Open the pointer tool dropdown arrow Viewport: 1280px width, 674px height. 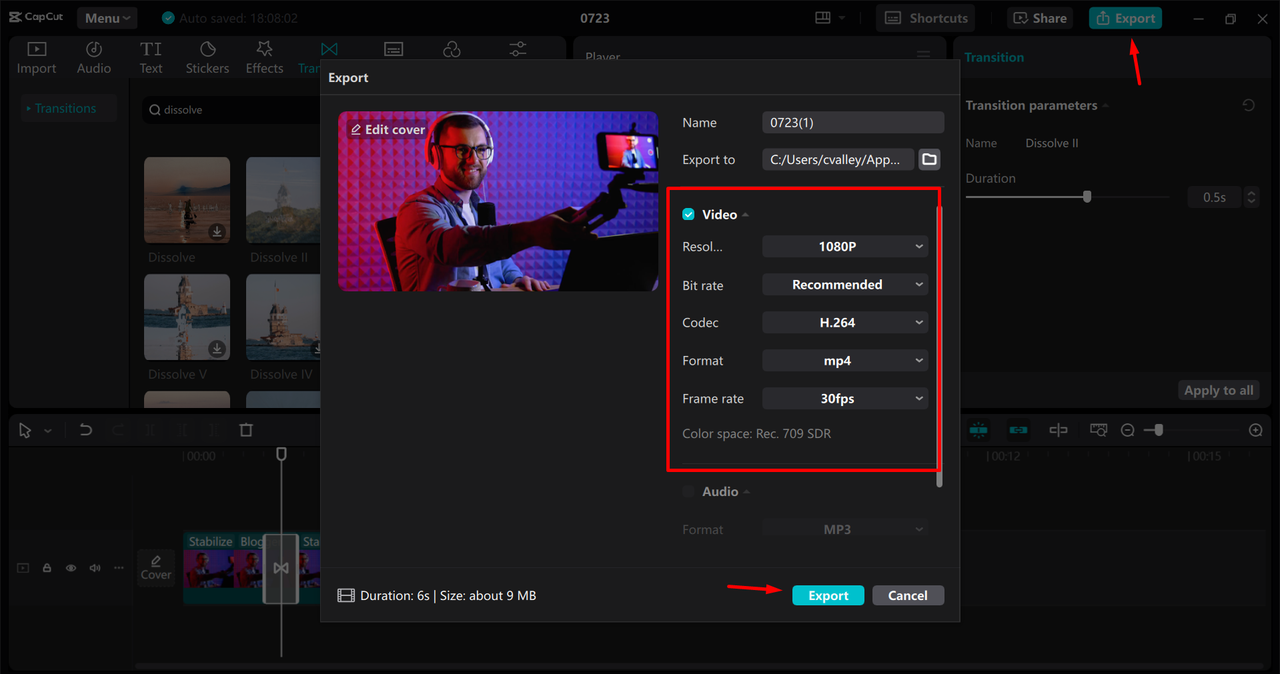click(48, 431)
